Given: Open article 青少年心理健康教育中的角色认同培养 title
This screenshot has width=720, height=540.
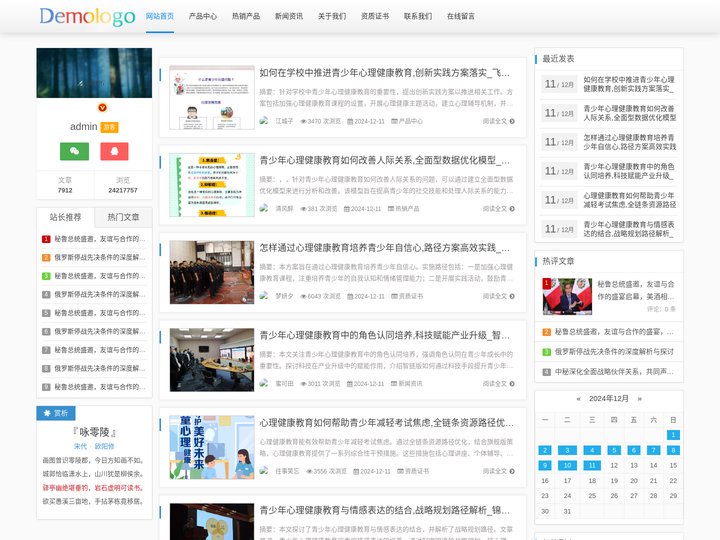Looking at the screenshot, I should [x=384, y=335].
